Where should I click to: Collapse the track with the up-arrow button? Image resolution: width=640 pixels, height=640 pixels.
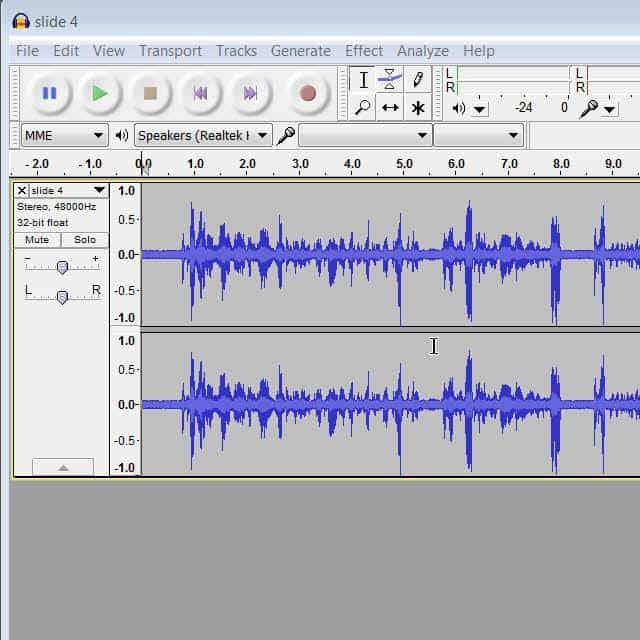tap(63, 467)
